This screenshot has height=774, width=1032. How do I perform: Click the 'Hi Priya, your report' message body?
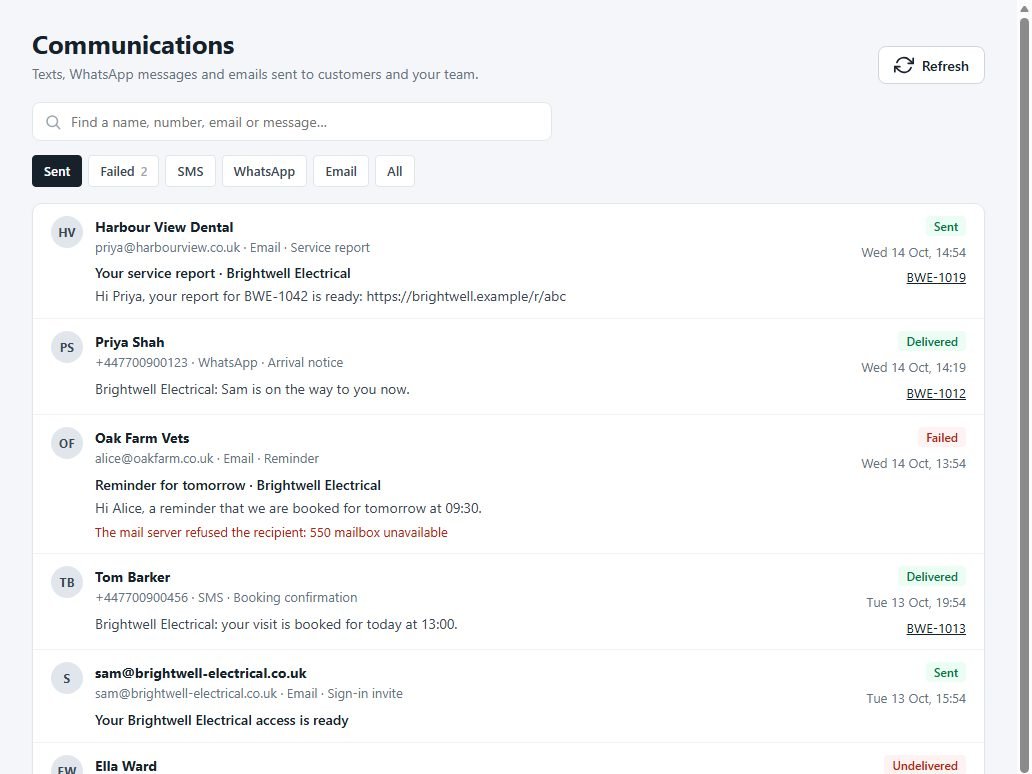(330, 296)
